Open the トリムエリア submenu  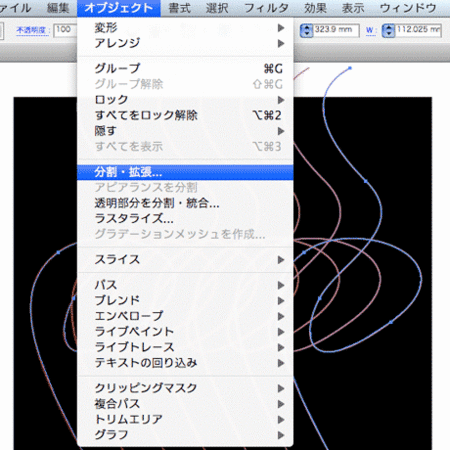pyautogui.click(x=185, y=419)
